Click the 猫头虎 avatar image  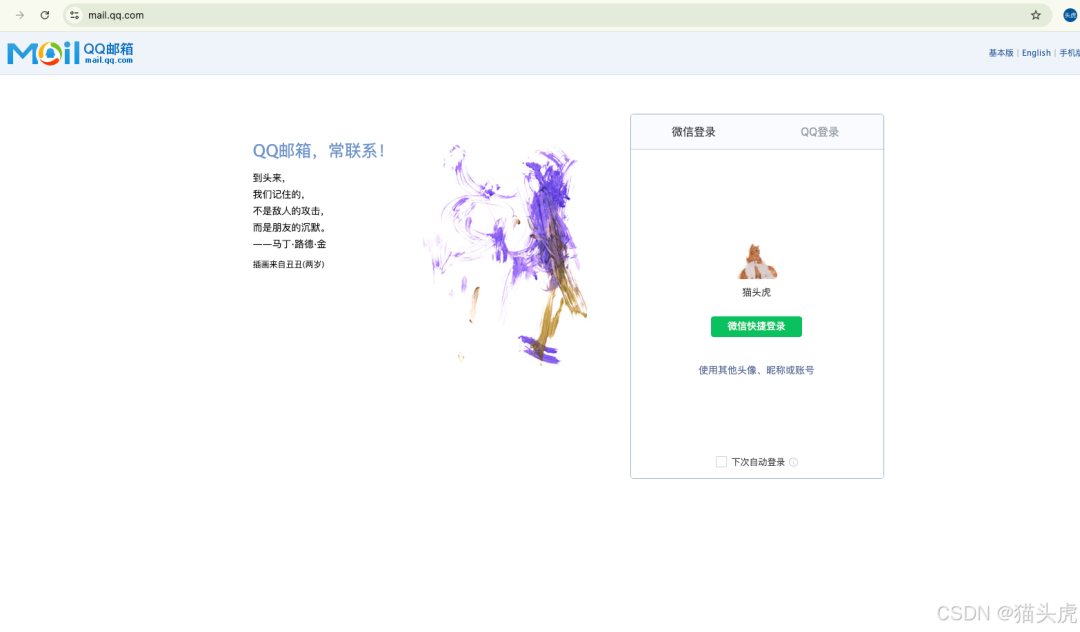756,262
